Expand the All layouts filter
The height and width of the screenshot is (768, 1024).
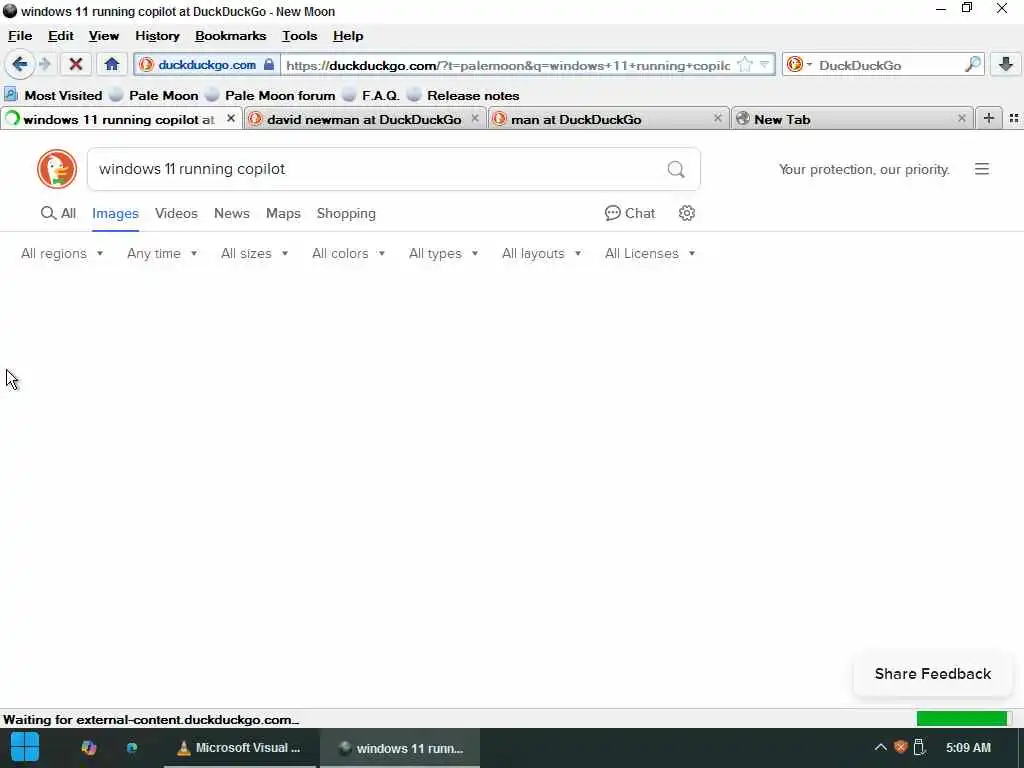541,253
